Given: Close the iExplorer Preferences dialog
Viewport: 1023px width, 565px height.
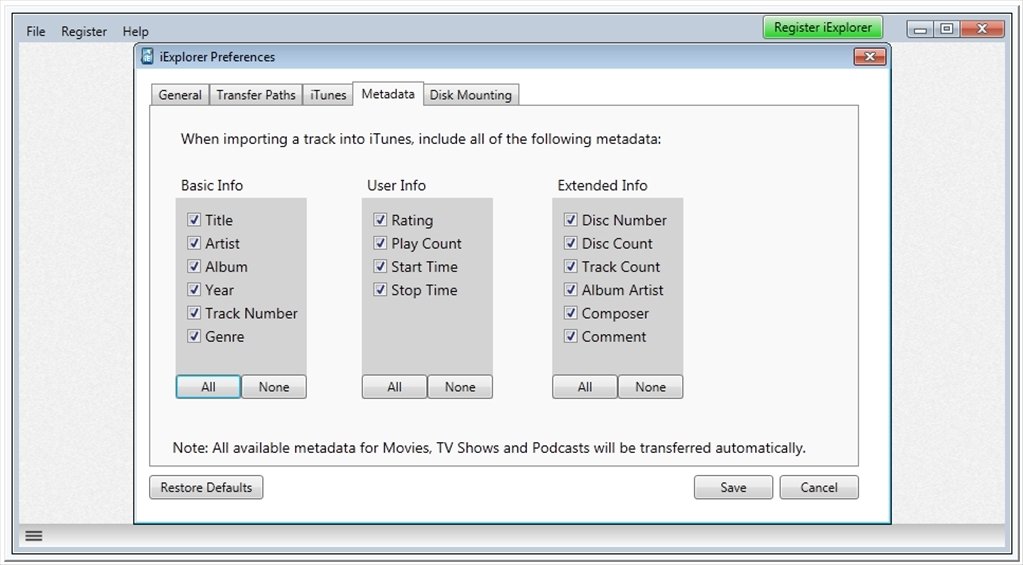Looking at the screenshot, I should click(870, 57).
